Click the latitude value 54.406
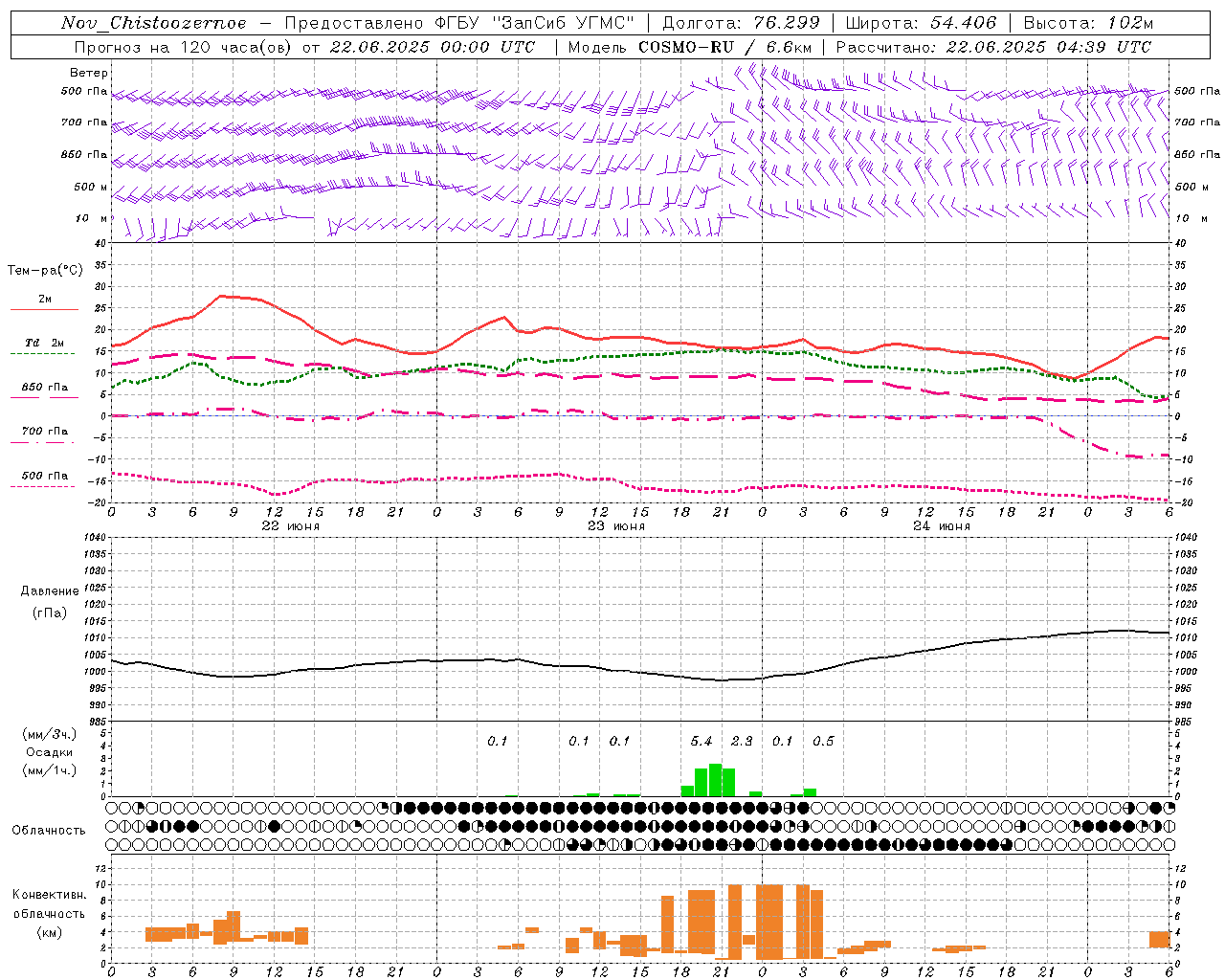1225x980 pixels. [963, 23]
